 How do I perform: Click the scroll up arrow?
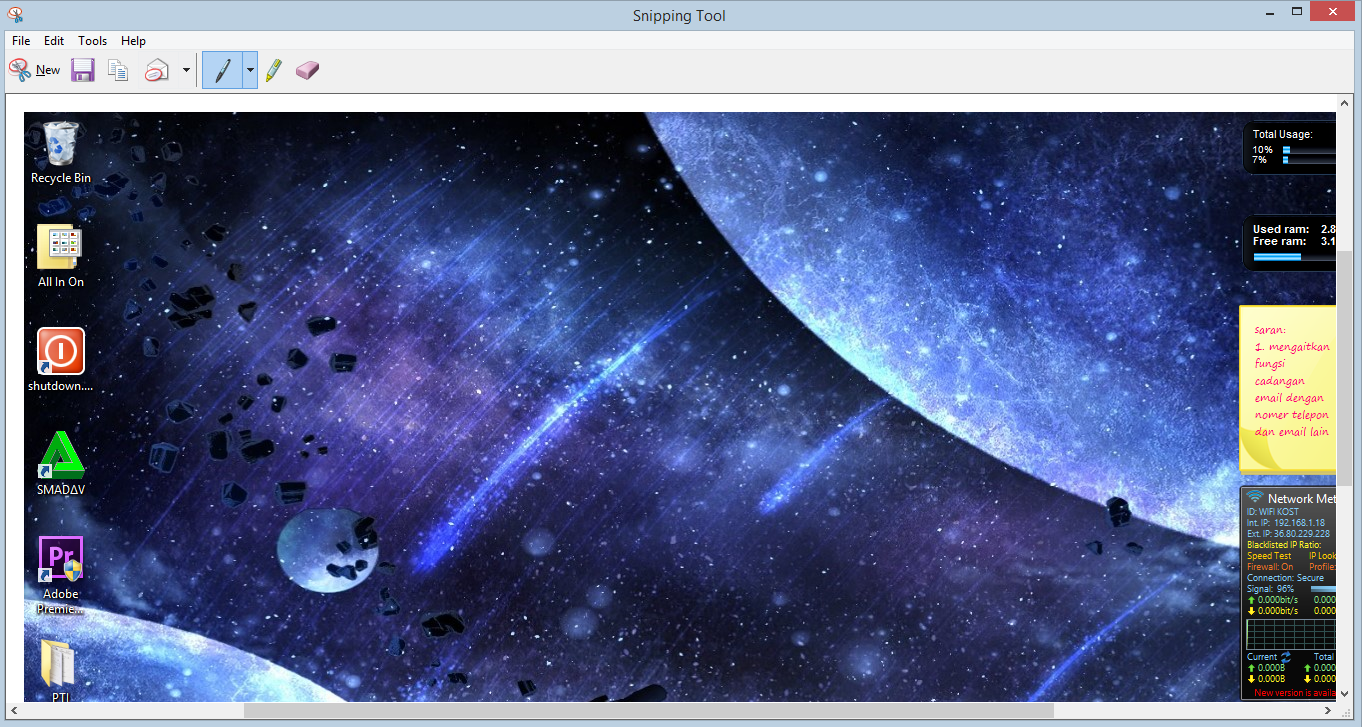point(1344,103)
